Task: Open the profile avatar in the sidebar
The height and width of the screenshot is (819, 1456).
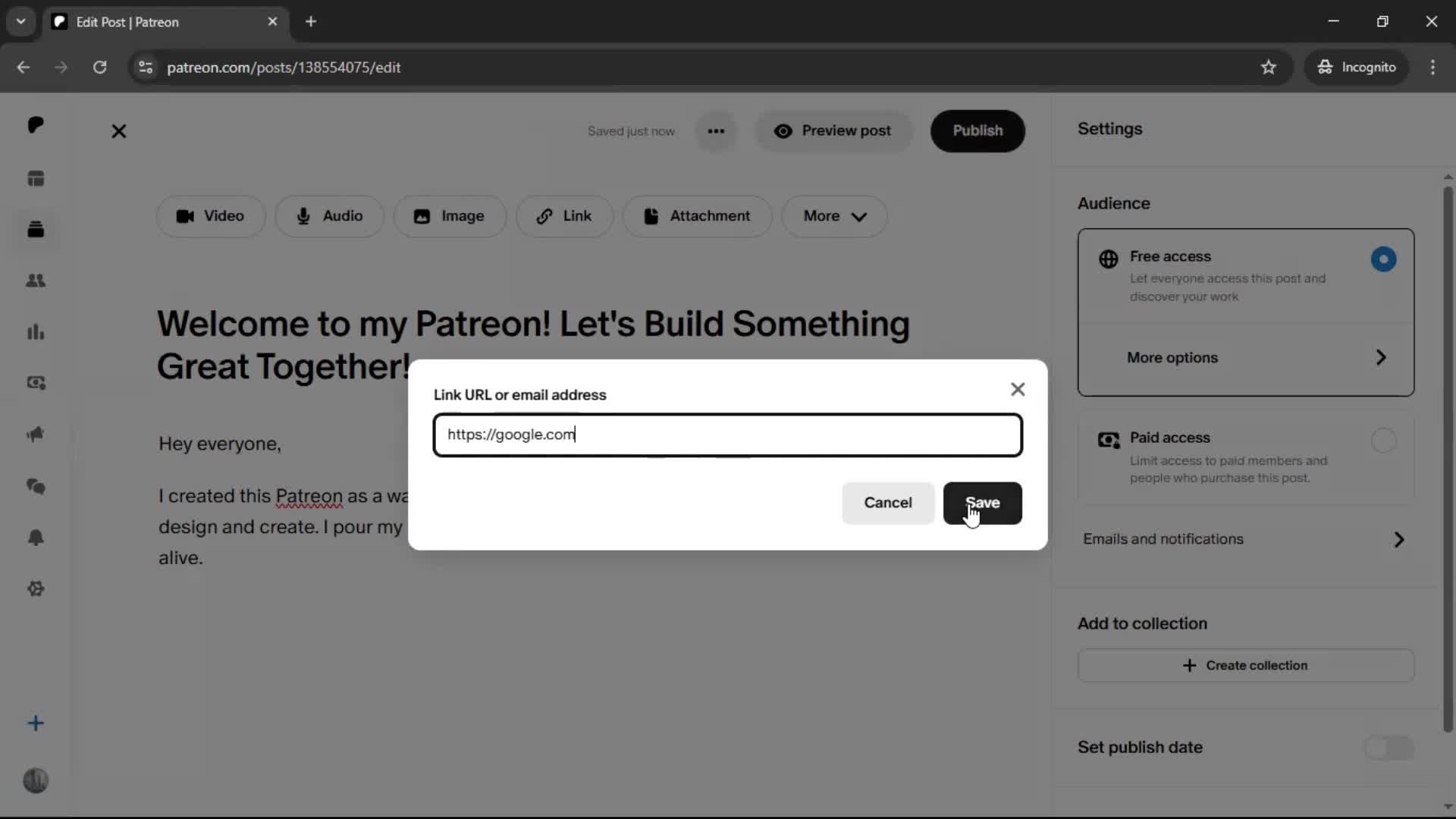Action: tap(36, 780)
